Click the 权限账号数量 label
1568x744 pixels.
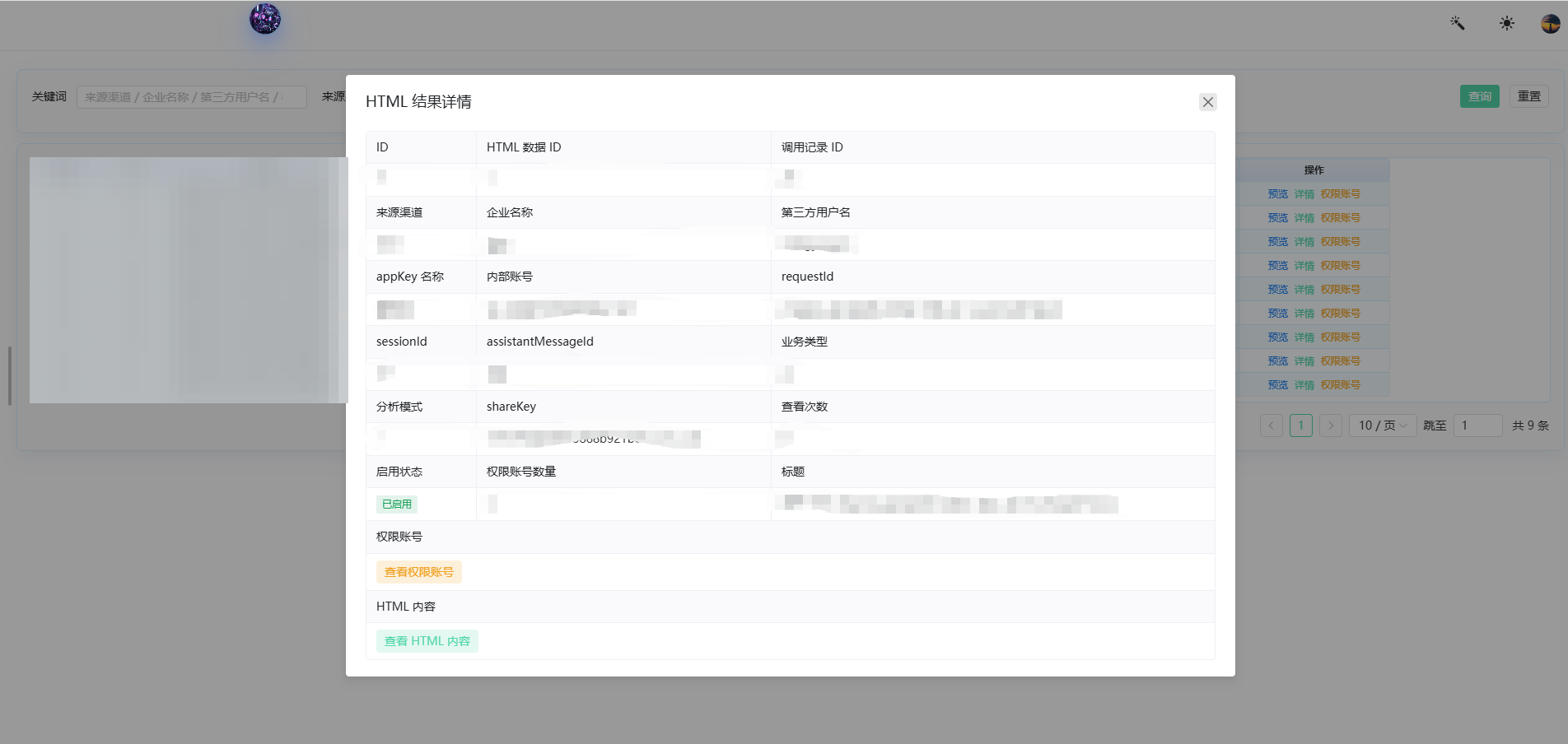point(521,472)
